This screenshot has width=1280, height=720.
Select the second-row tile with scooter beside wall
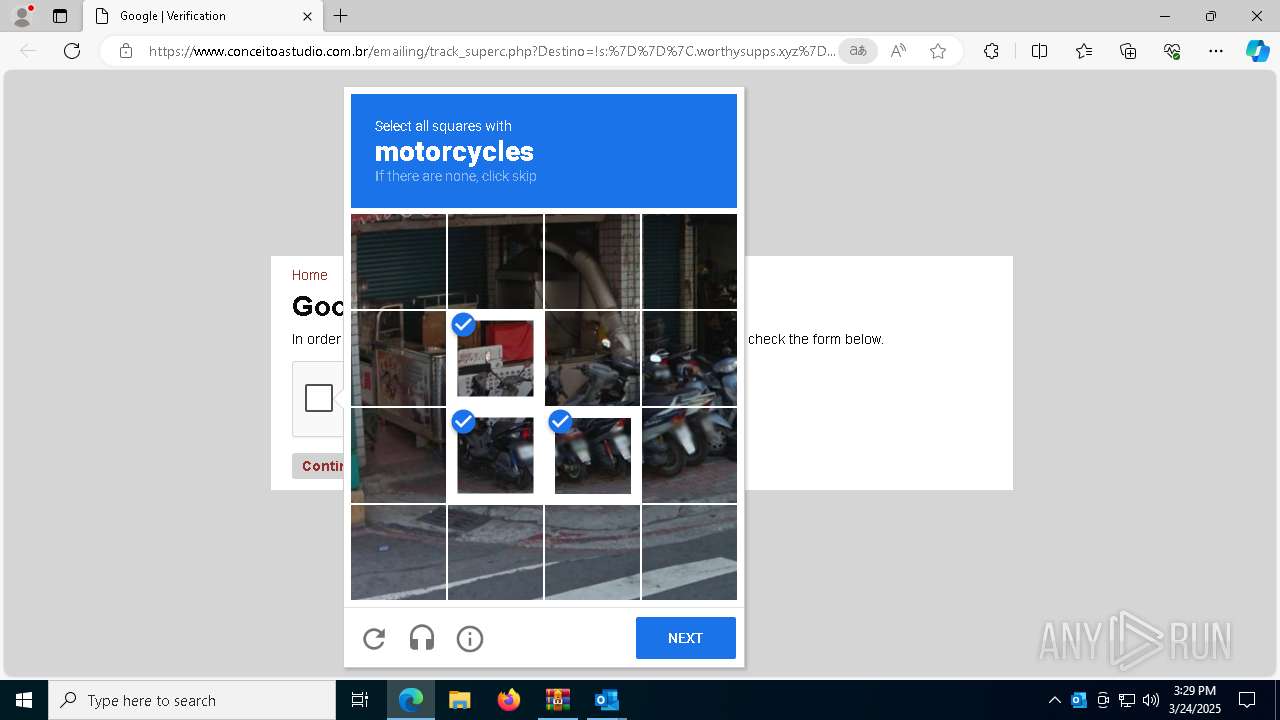point(592,358)
